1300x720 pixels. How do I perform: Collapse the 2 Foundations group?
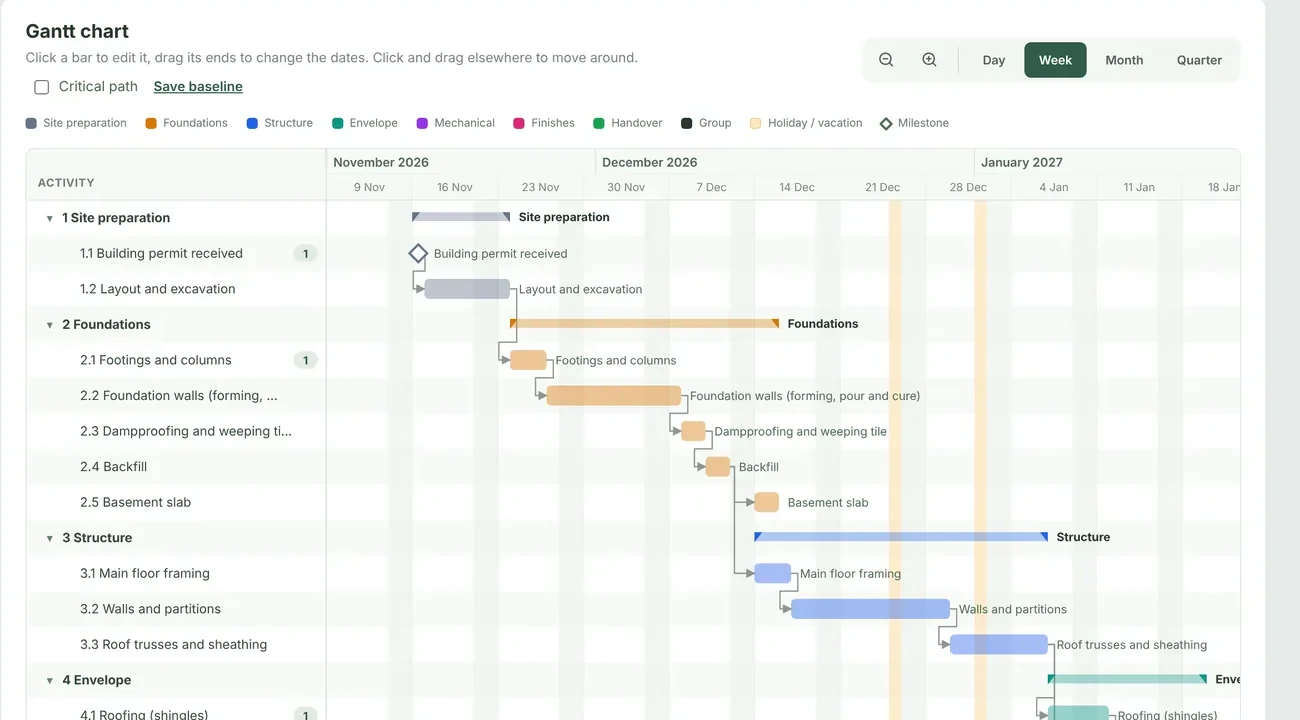coord(50,325)
